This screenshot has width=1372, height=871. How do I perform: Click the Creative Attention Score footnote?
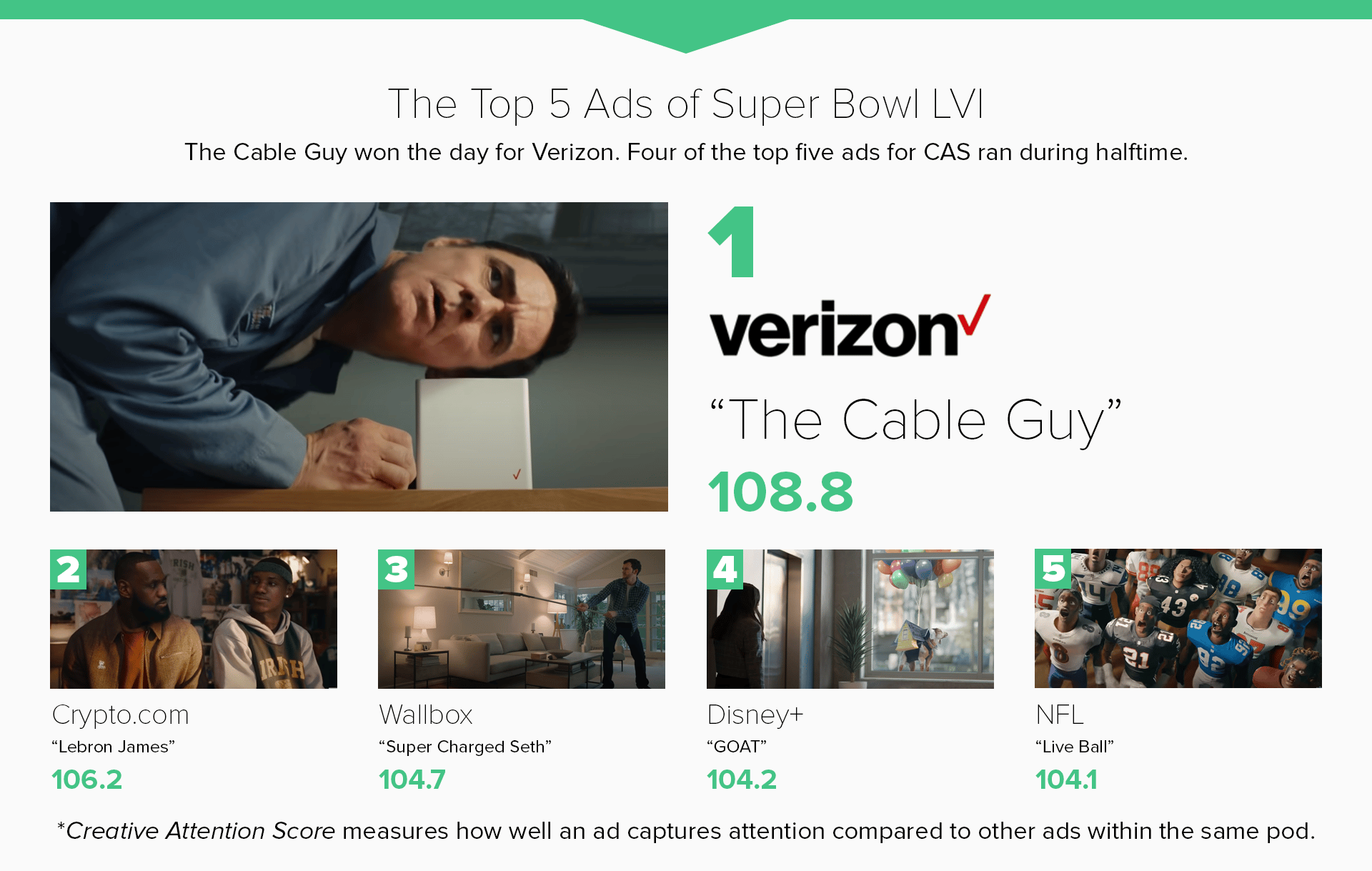coord(686,831)
